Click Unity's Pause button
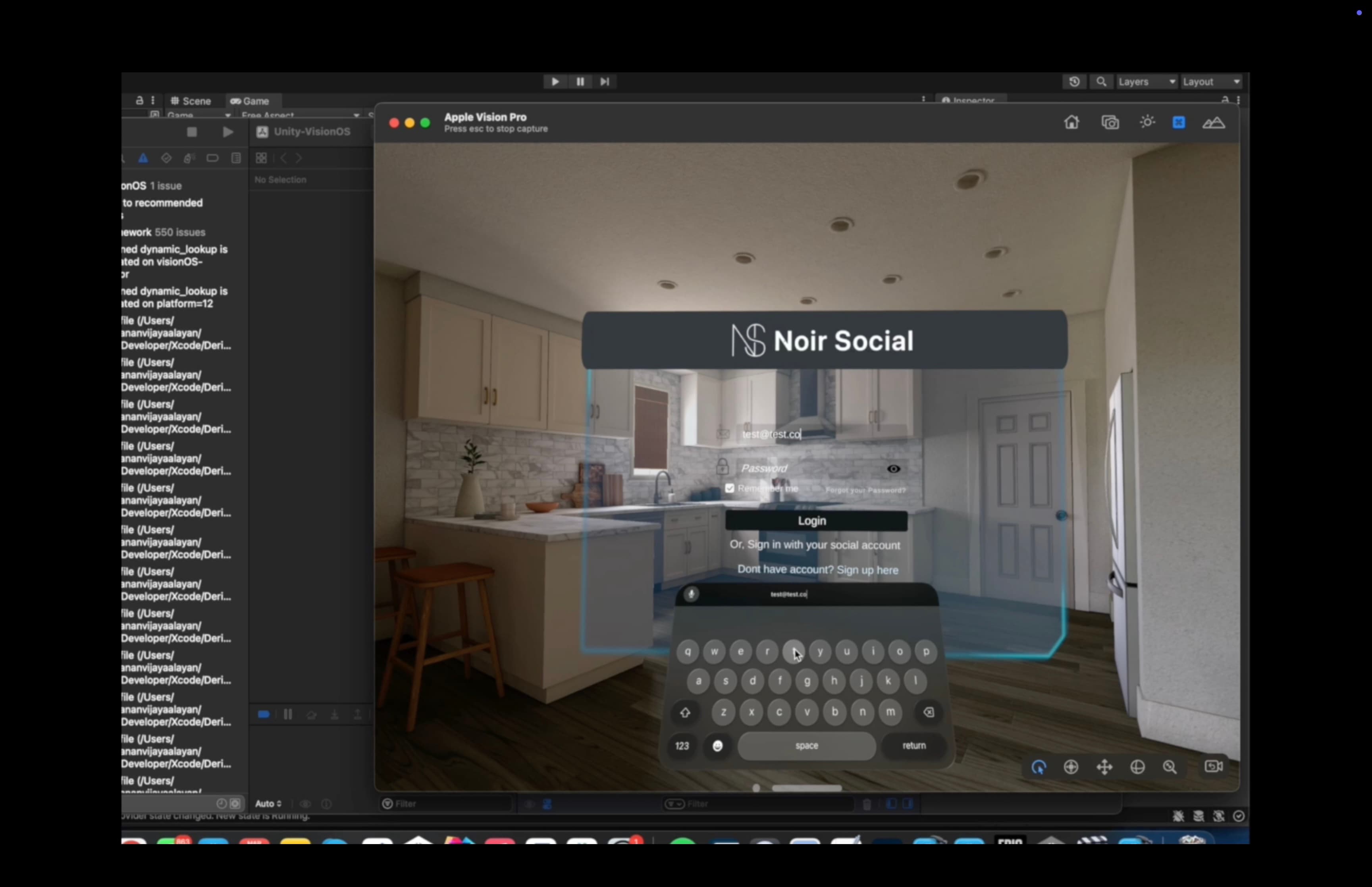 580,82
